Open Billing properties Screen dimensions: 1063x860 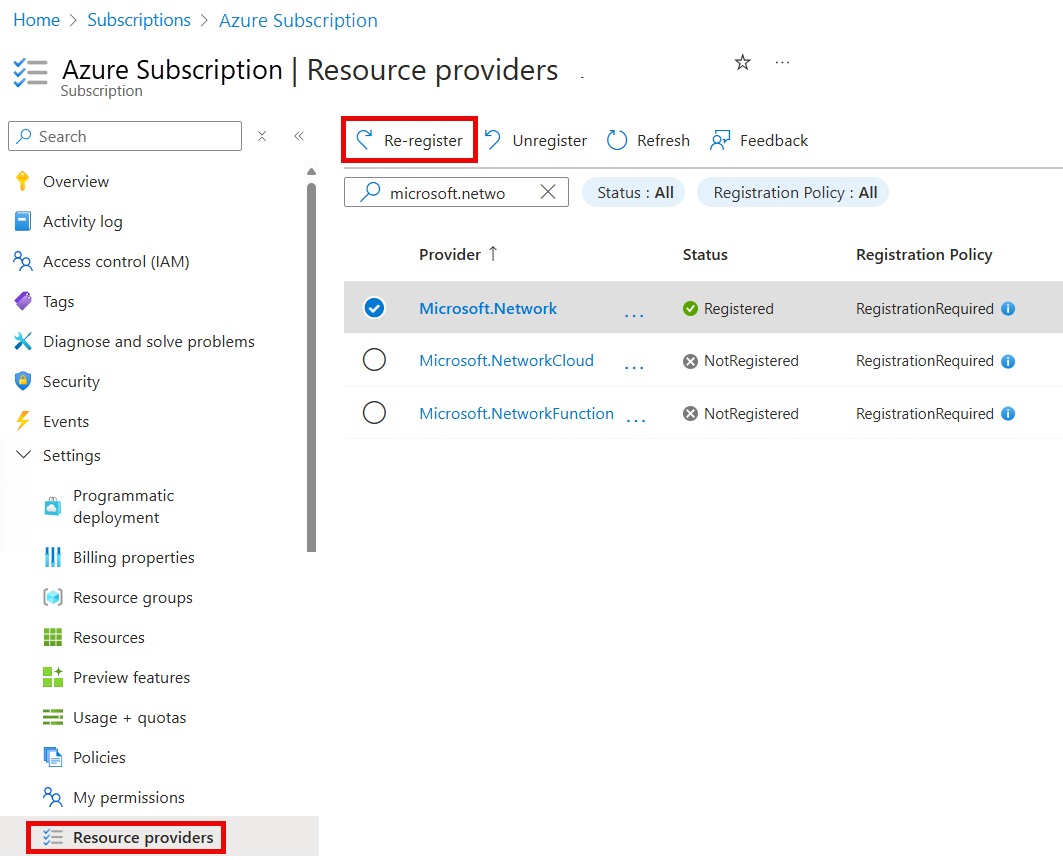click(134, 558)
